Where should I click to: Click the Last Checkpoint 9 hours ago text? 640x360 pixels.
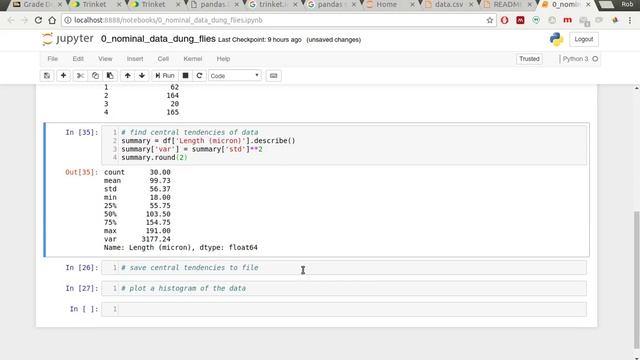point(260,40)
